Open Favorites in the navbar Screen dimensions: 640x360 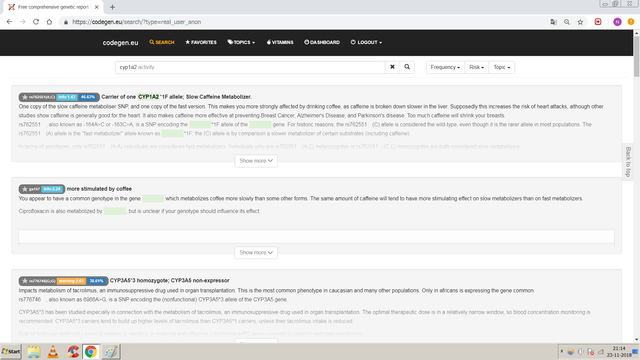click(201, 42)
